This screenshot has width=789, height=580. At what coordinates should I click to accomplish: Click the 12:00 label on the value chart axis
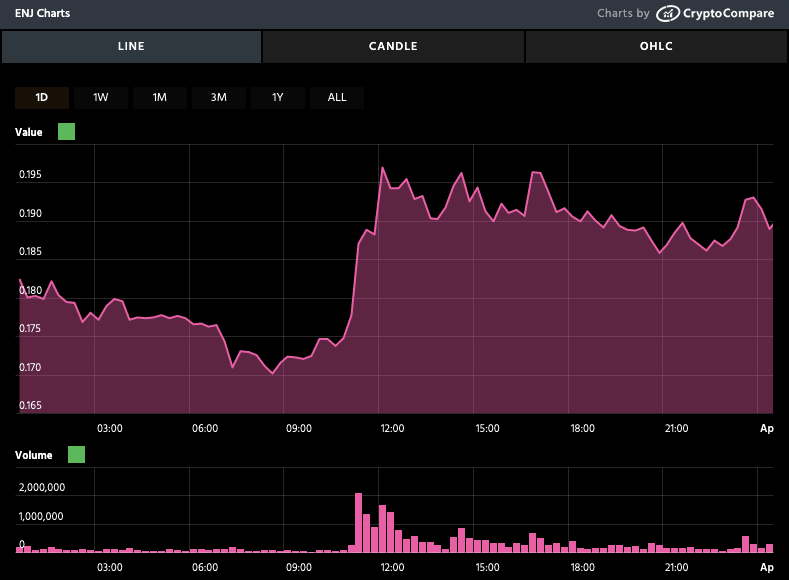pos(392,428)
